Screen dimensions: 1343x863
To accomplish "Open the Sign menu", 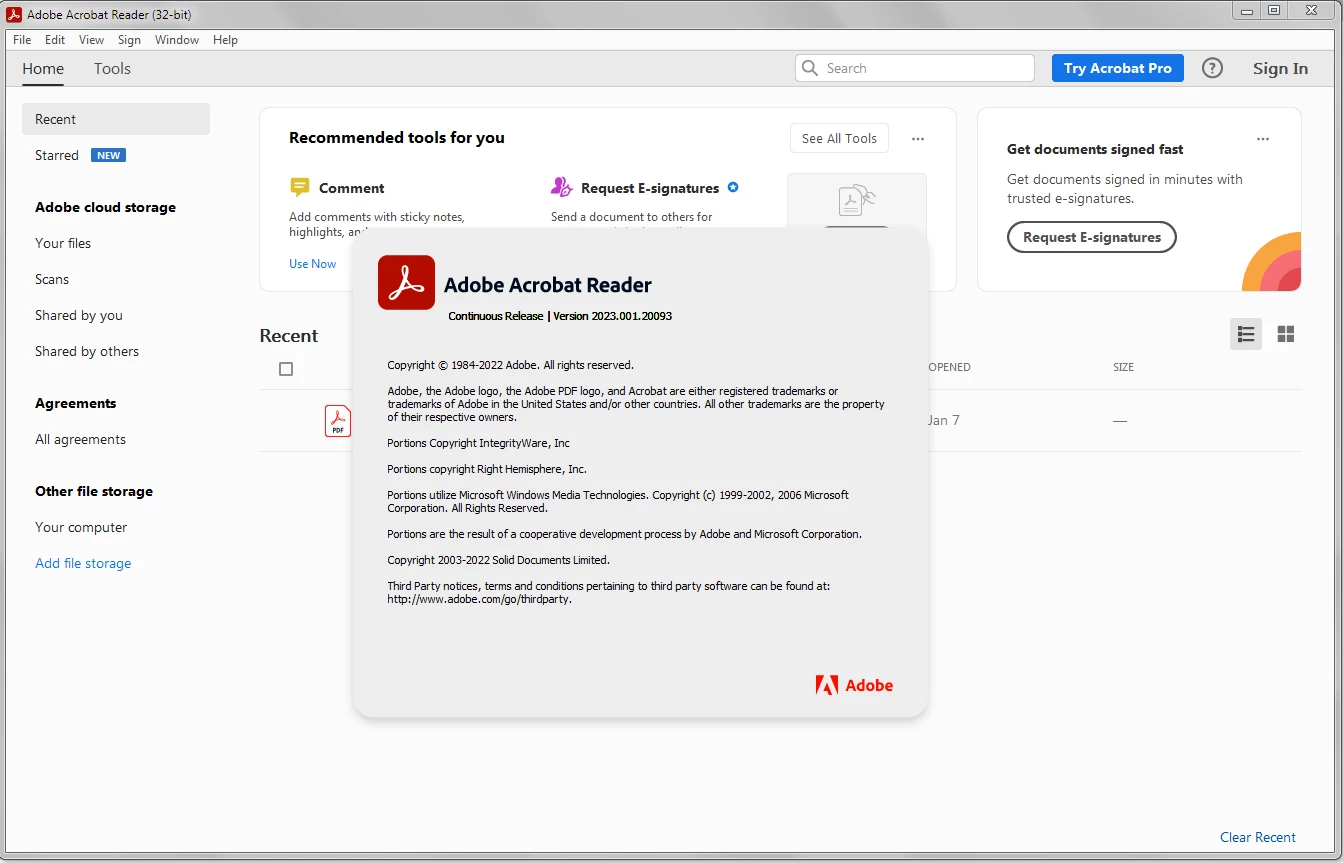I will (129, 40).
